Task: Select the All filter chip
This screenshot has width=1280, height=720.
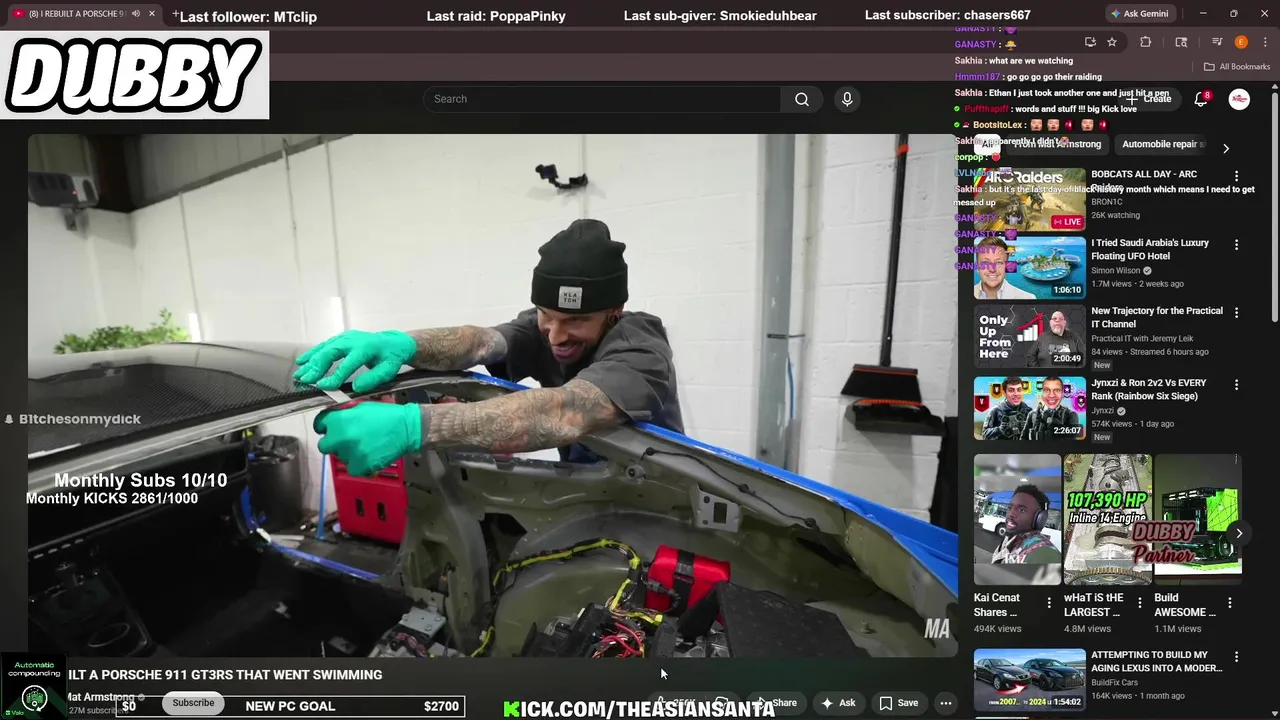Action: tap(987, 144)
